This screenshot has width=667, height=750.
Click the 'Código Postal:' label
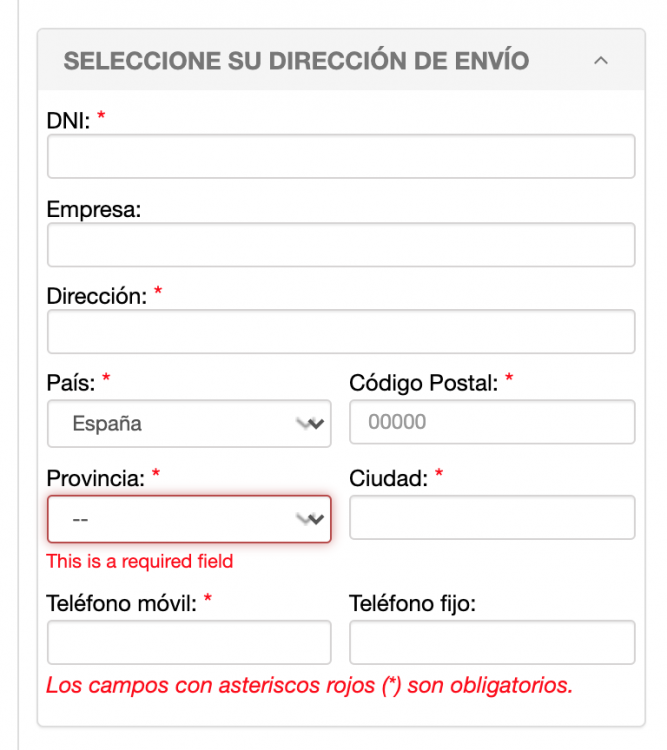[423, 382]
